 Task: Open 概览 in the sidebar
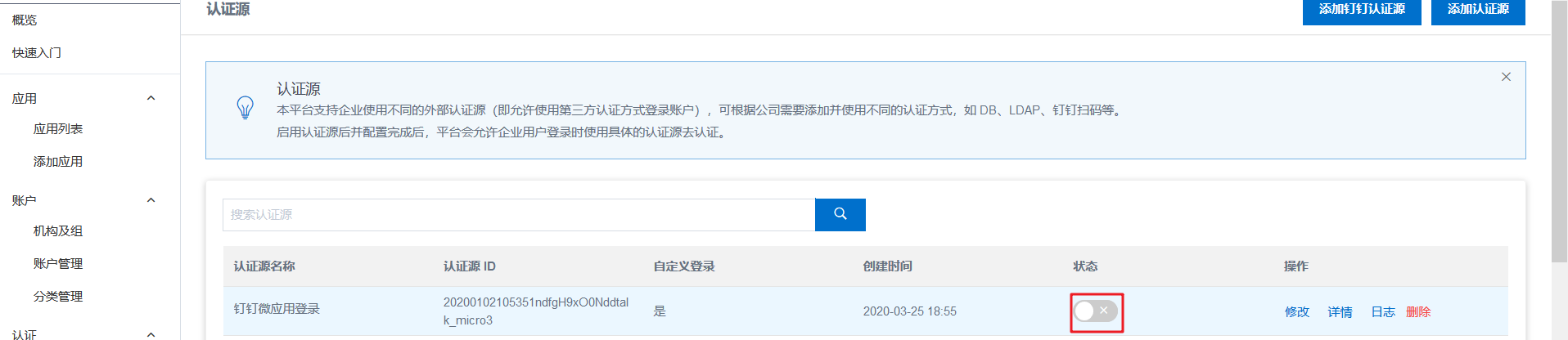tap(25, 20)
